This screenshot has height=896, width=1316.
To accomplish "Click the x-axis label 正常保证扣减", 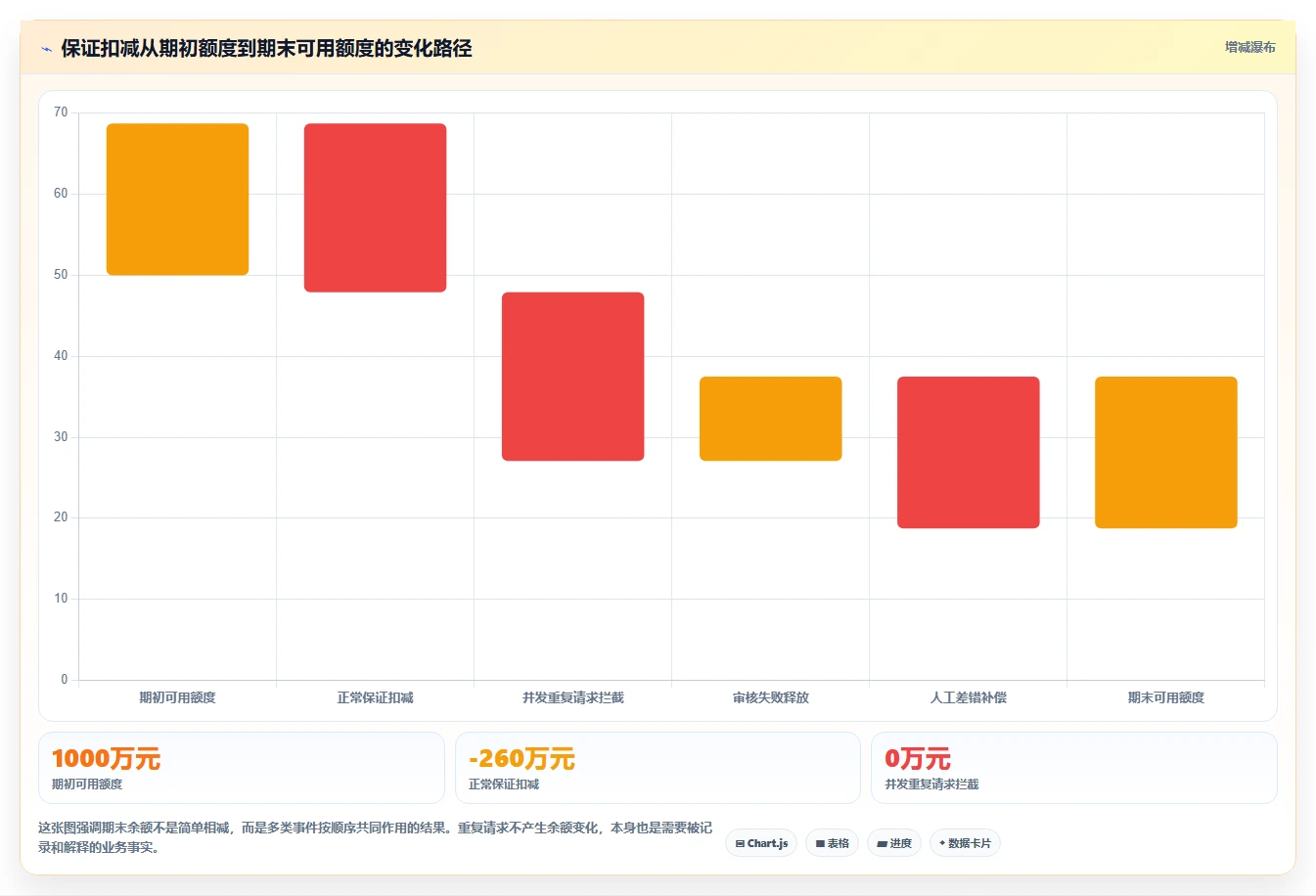I will point(375,697).
